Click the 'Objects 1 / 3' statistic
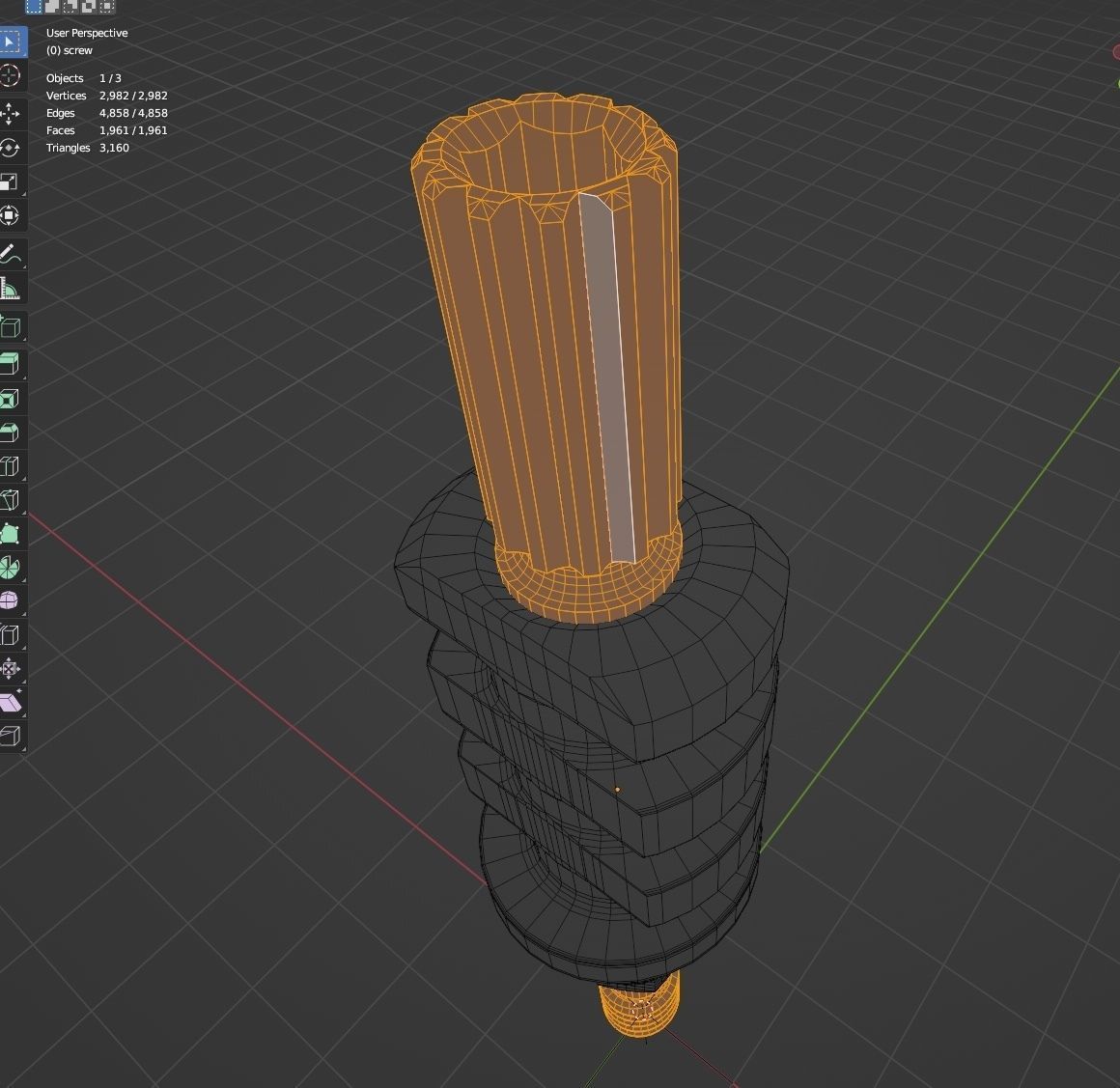Viewport: 1120px width, 1088px height. [84, 78]
